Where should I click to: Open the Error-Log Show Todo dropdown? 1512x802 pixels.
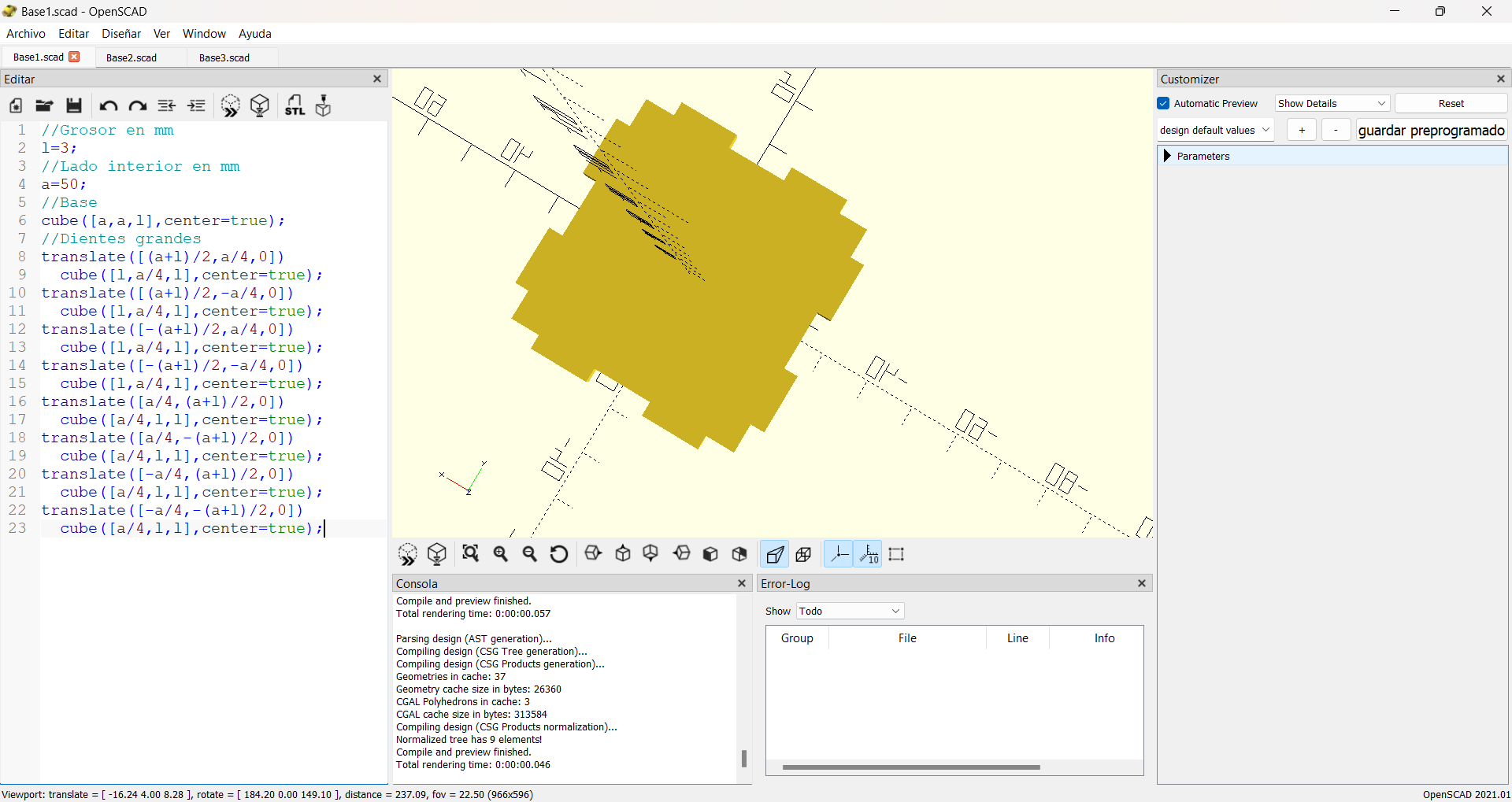point(850,611)
